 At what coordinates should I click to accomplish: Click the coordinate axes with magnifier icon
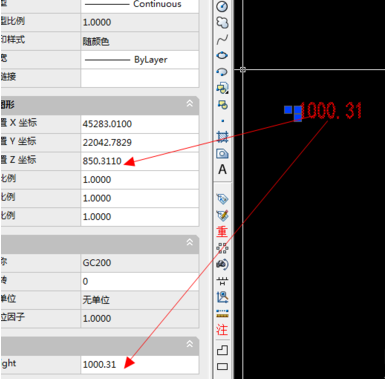(x=222, y=297)
